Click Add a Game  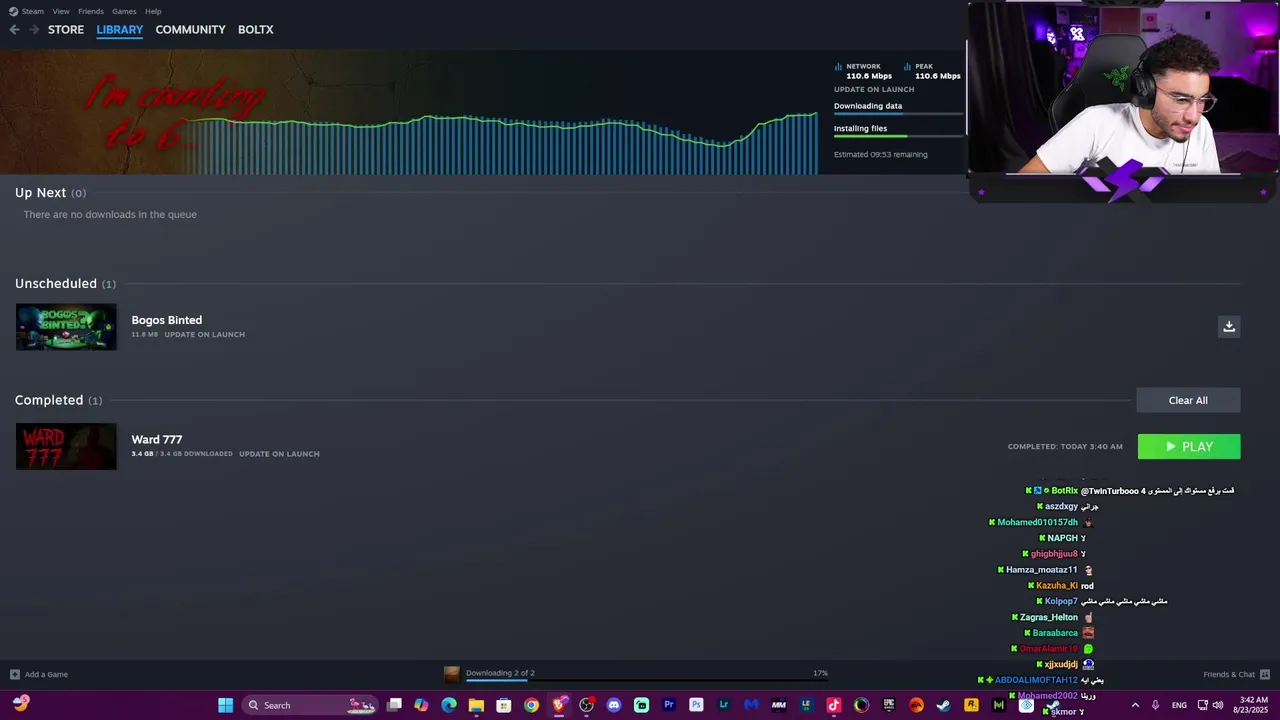click(39, 674)
